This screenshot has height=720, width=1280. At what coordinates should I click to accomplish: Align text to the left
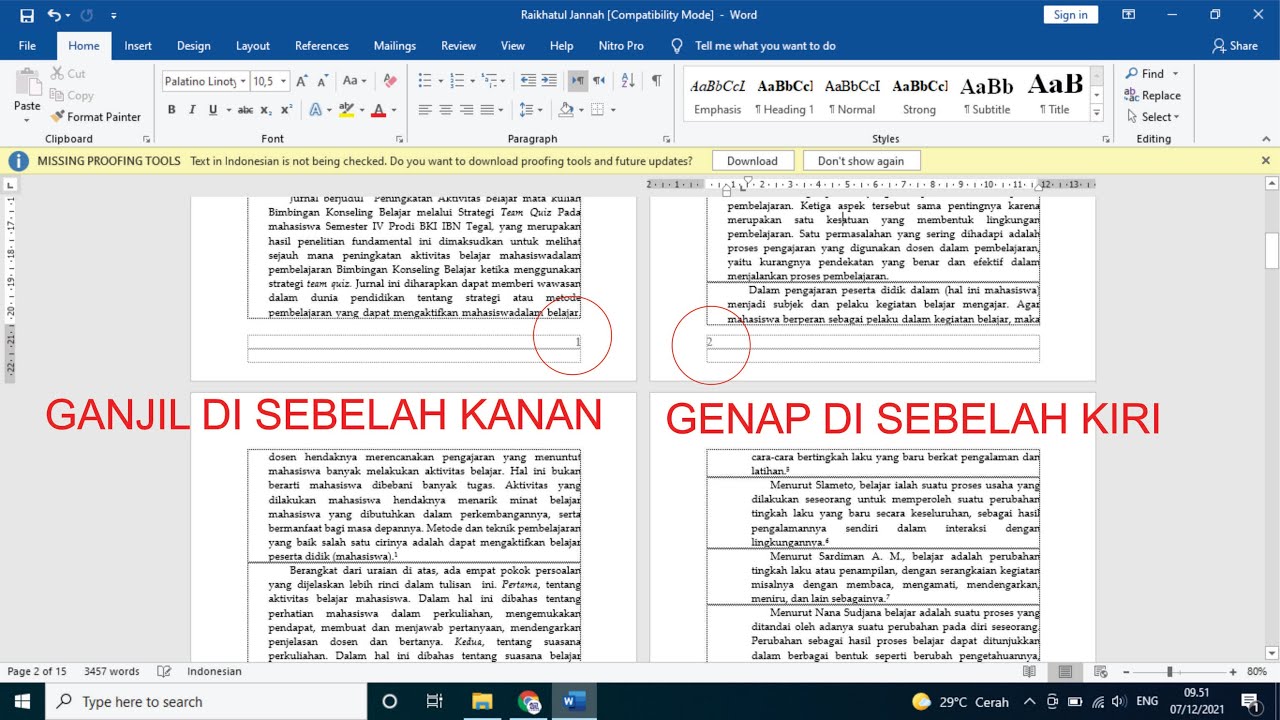[x=424, y=110]
